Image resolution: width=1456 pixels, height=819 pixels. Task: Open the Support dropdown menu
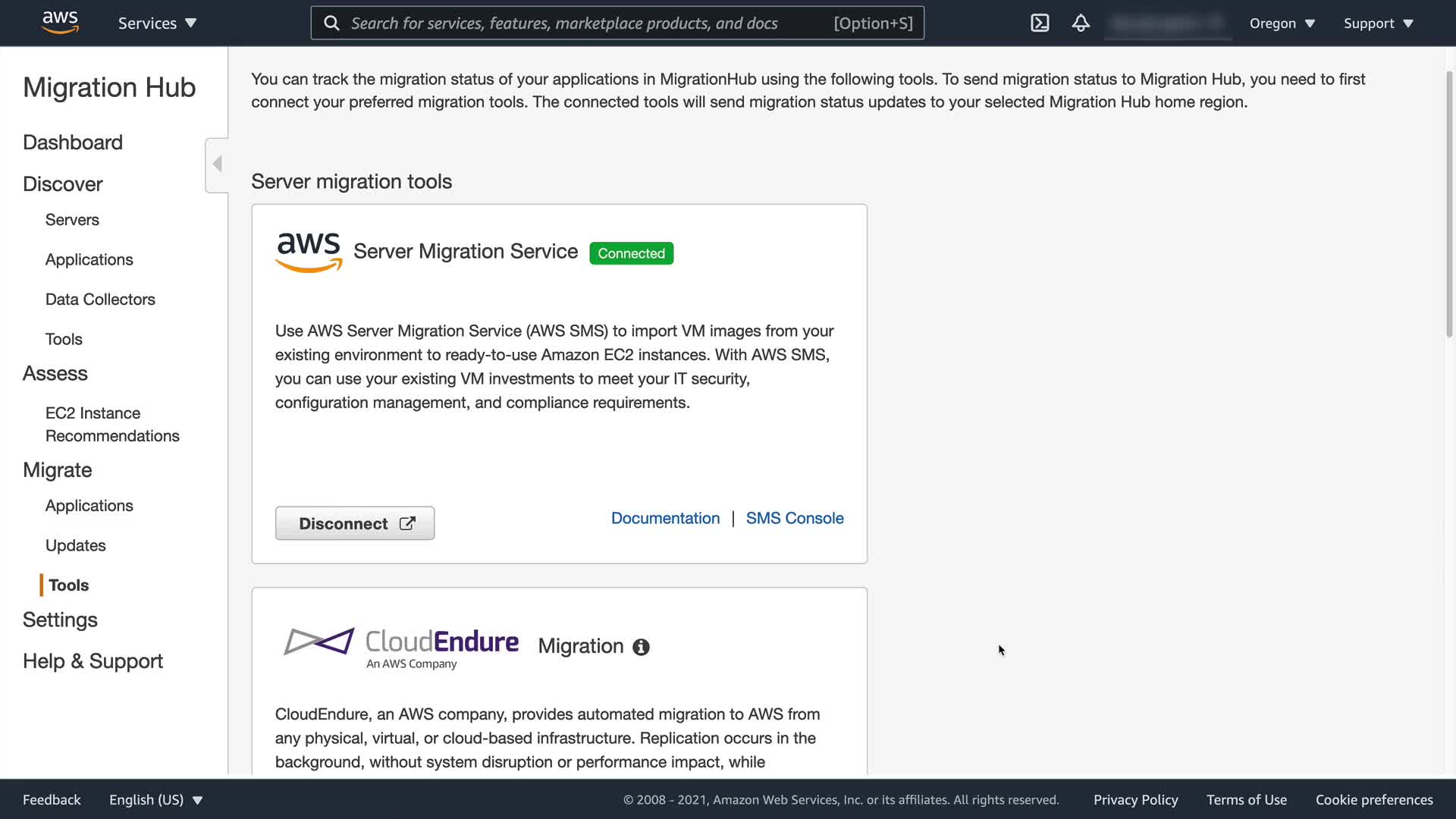click(x=1378, y=24)
